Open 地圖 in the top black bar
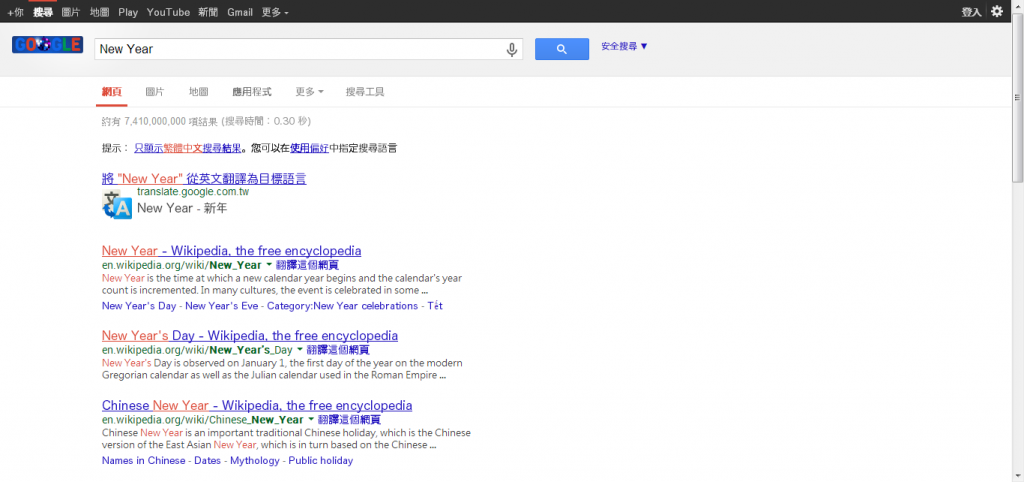The width and height of the screenshot is (1024, 482). coord(99,12)
